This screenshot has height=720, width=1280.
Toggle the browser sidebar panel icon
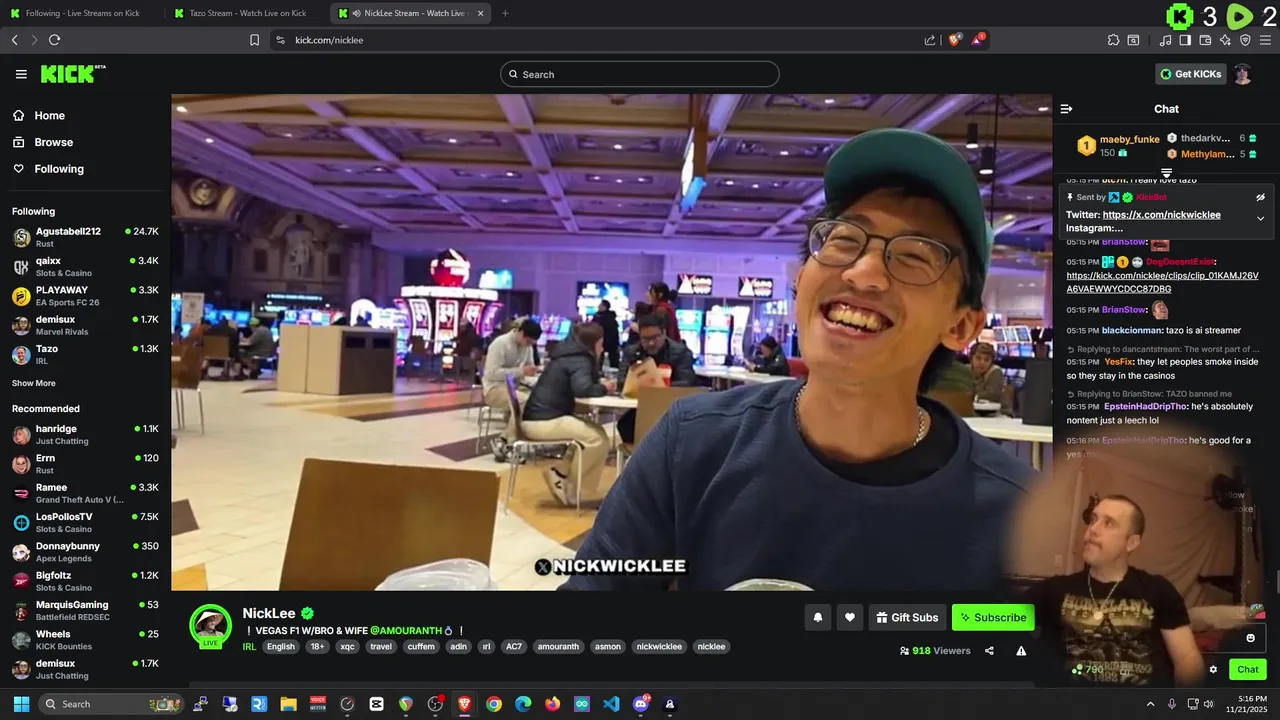pyautogui.click(x=1185, y=40)
